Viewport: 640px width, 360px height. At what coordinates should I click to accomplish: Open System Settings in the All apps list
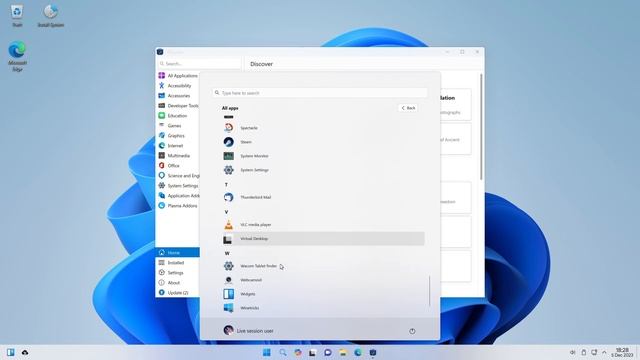(323, 170)
